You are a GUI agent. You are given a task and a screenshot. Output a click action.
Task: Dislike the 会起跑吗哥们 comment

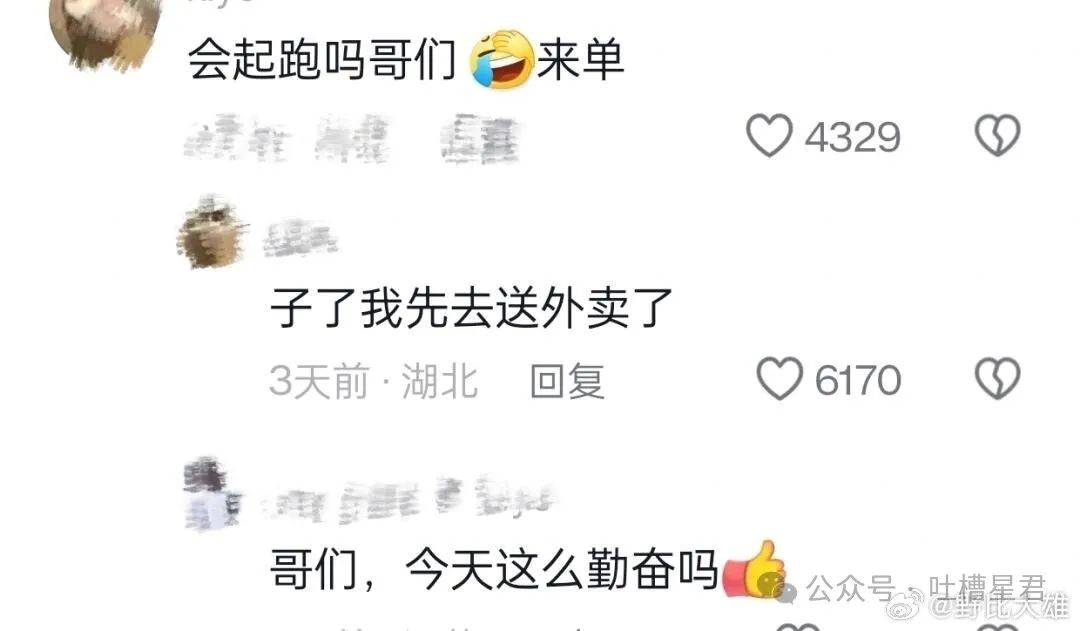tap(997, 135)
